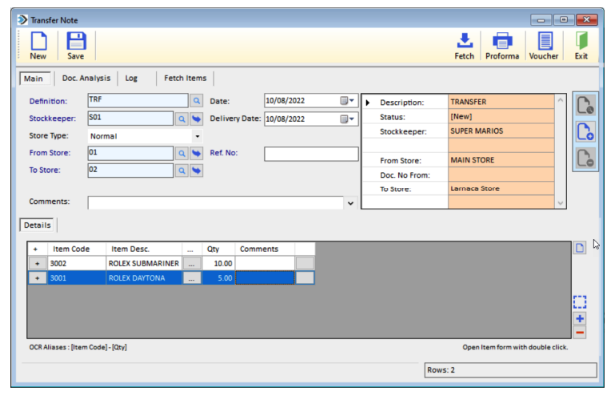Click the From Store 01 field
Viewport: 613px width, 399px height.
click(131, 153)
